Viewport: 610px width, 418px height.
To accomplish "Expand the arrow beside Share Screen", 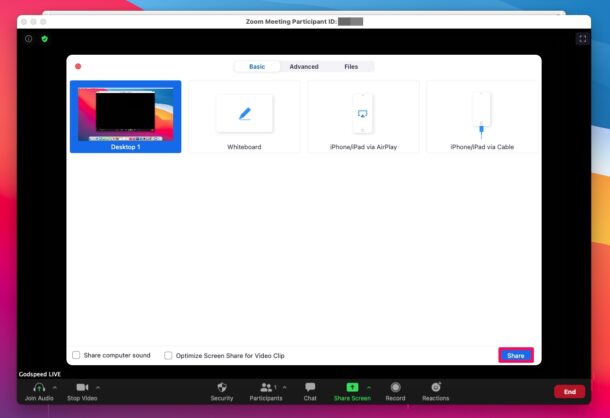I will click(369, 387).
